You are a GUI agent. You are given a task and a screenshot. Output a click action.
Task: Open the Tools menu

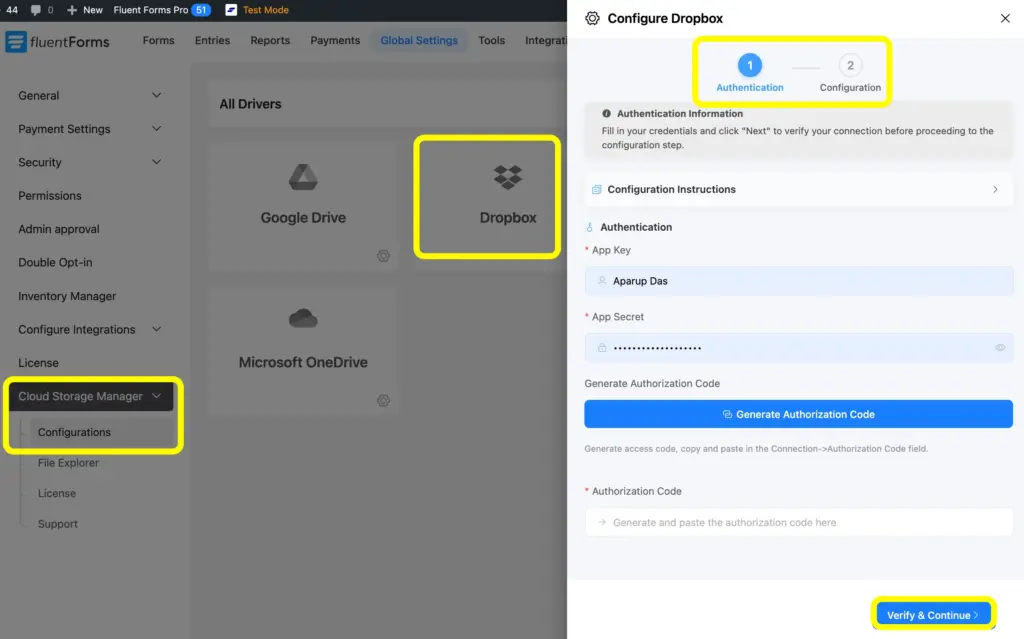(x=491, y=41)
